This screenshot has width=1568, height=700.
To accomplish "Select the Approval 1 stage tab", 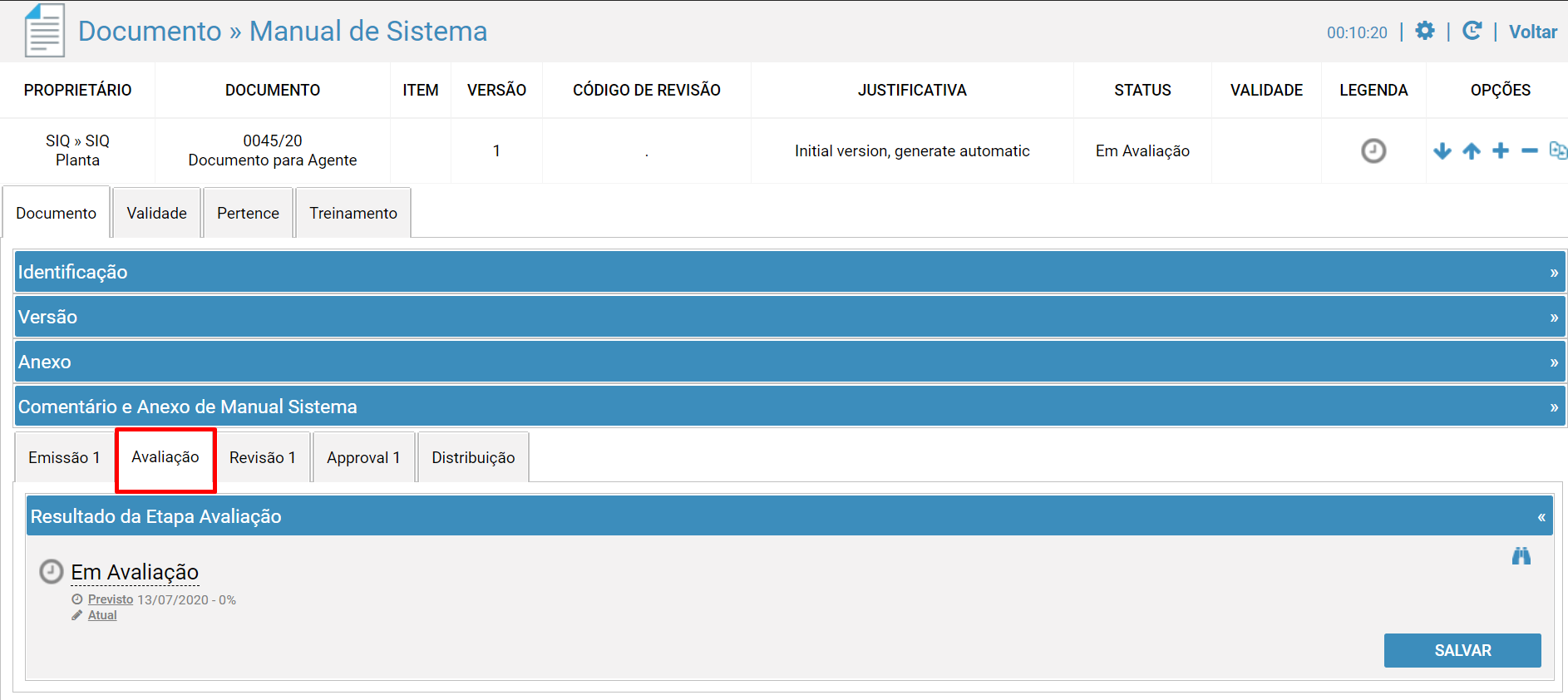I will pyautogui.click(x=363, y=457).
